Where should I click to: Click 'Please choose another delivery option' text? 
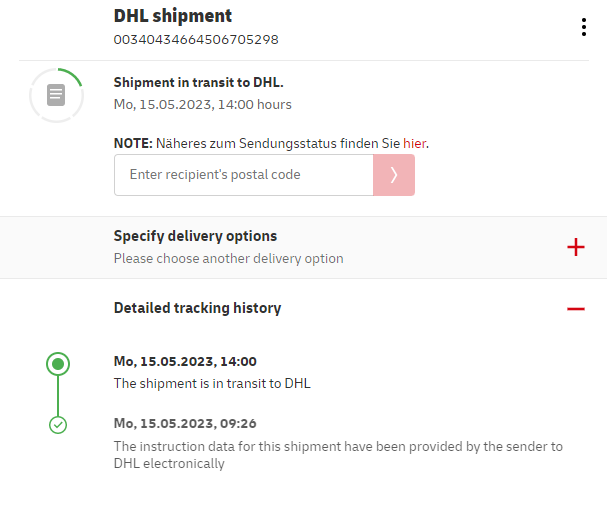coord(228,259)
